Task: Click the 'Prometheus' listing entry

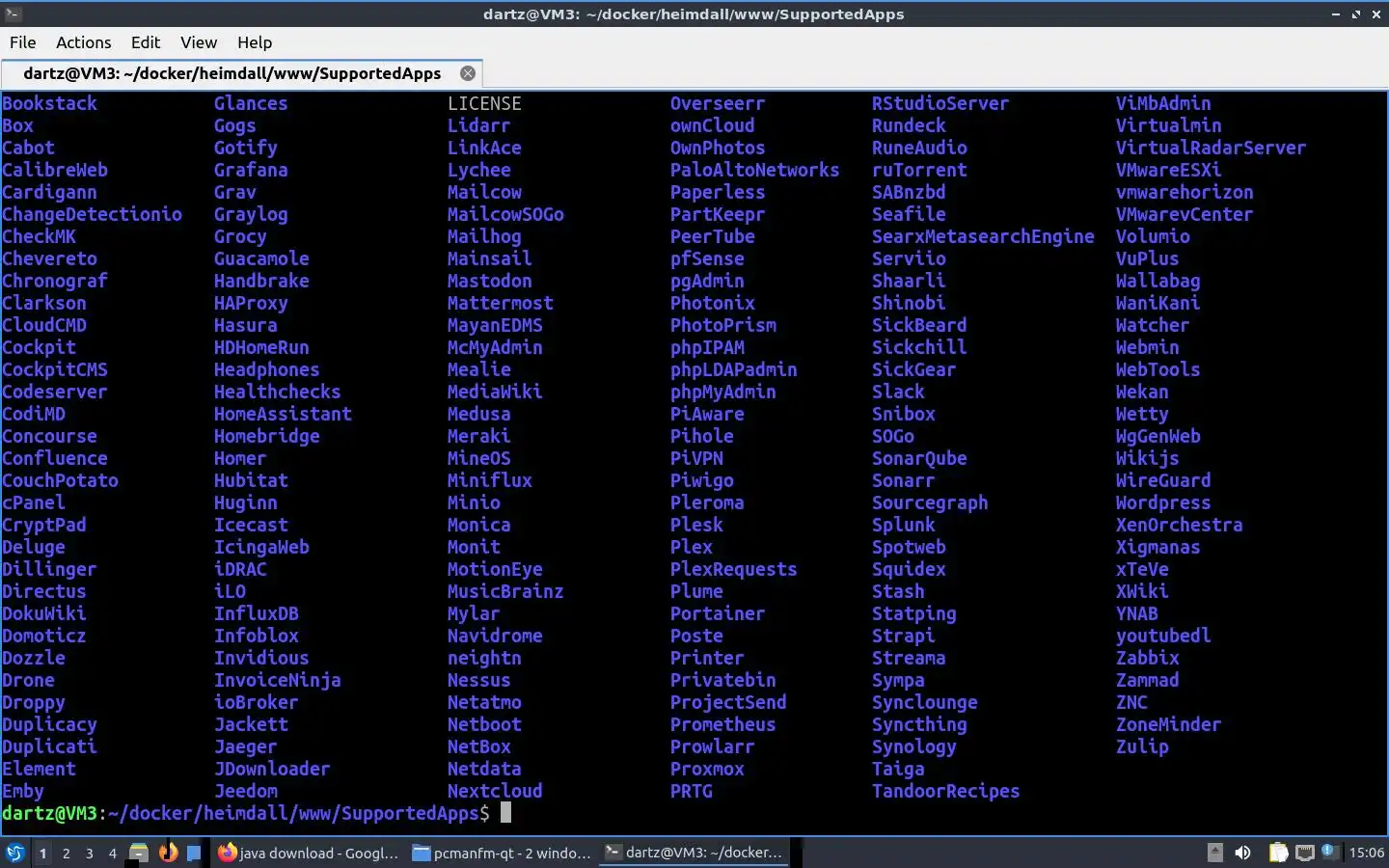Action: [x=723, y=724]
